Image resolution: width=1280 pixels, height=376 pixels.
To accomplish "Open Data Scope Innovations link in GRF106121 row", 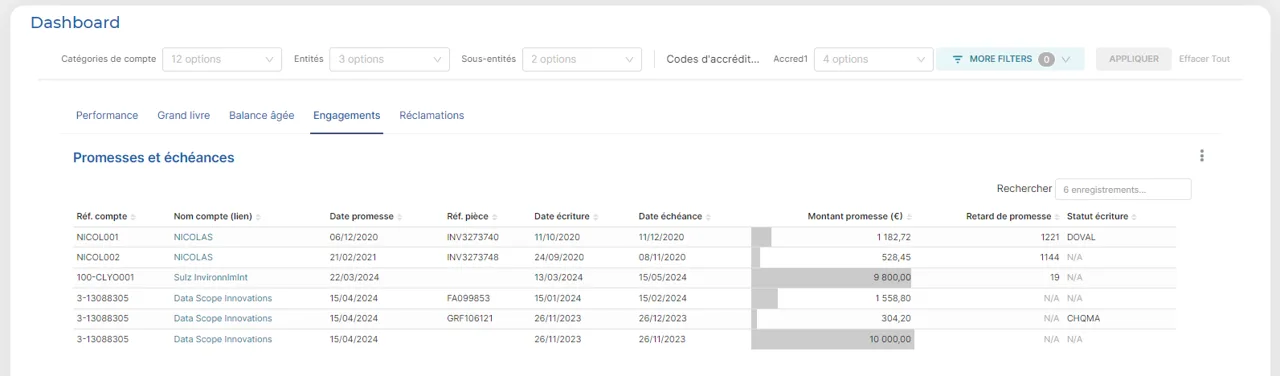I will pos(222,318).
